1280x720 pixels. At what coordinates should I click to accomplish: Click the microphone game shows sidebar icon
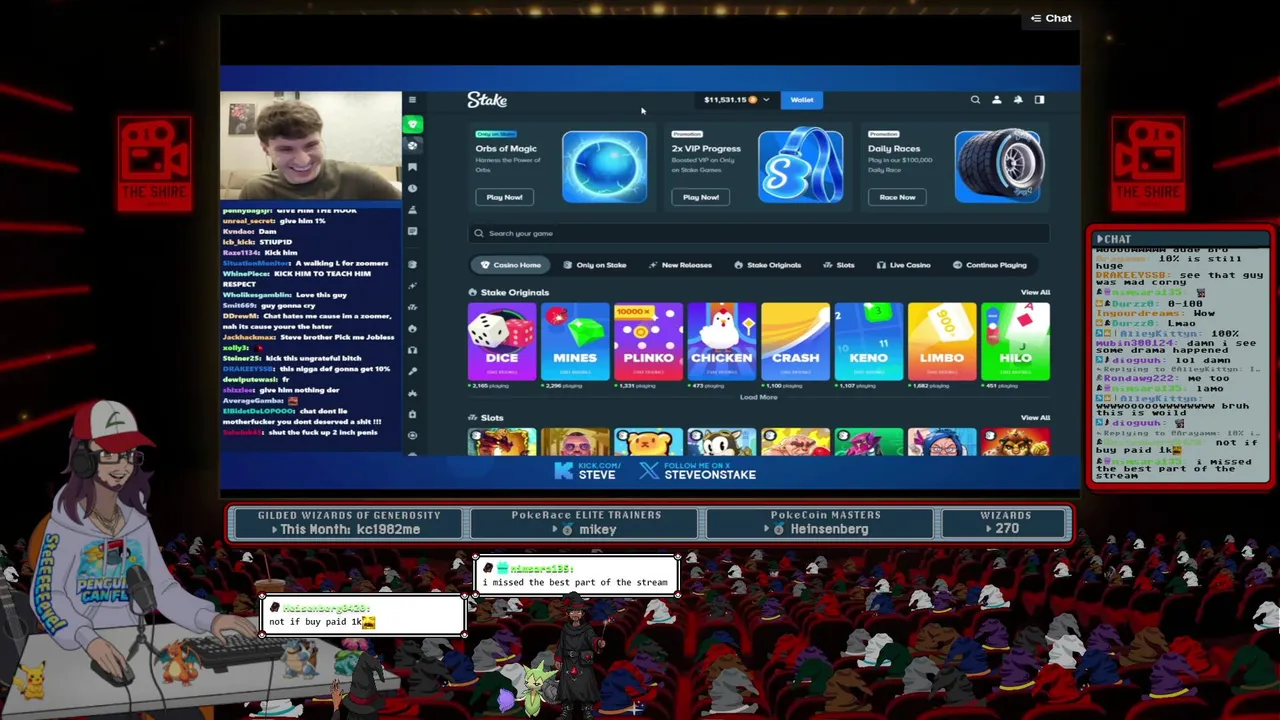click(412, 371)
